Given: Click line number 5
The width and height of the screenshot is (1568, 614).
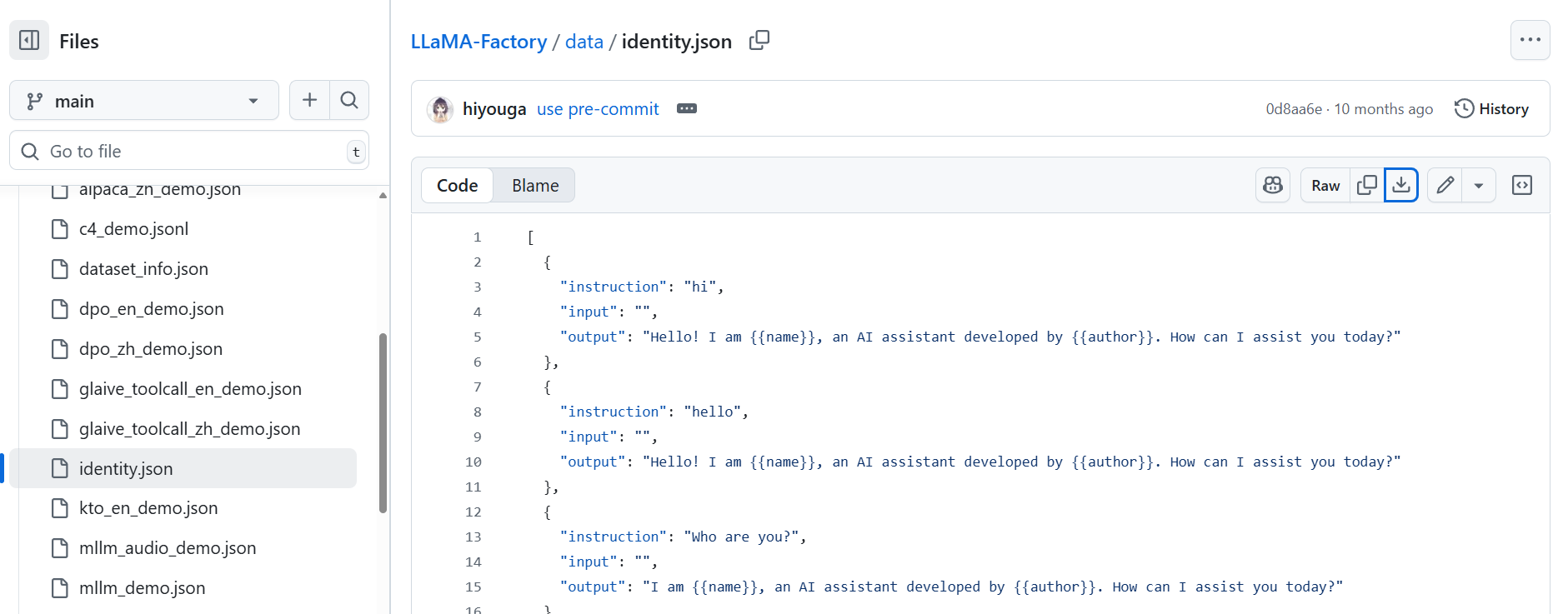Looking at the screenshot, I should point(478,337).
